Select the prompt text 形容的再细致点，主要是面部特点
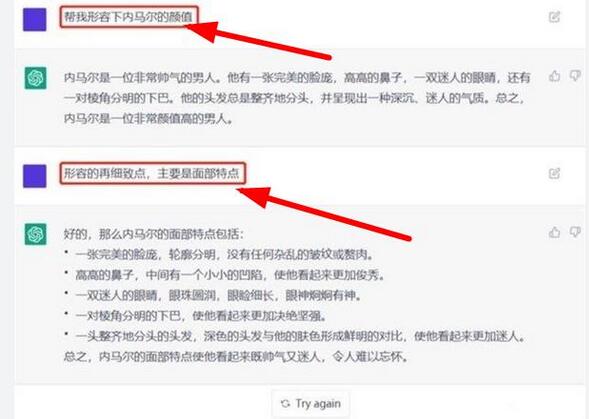Viewport: 589px width, 419px height. tap(152, 173)
